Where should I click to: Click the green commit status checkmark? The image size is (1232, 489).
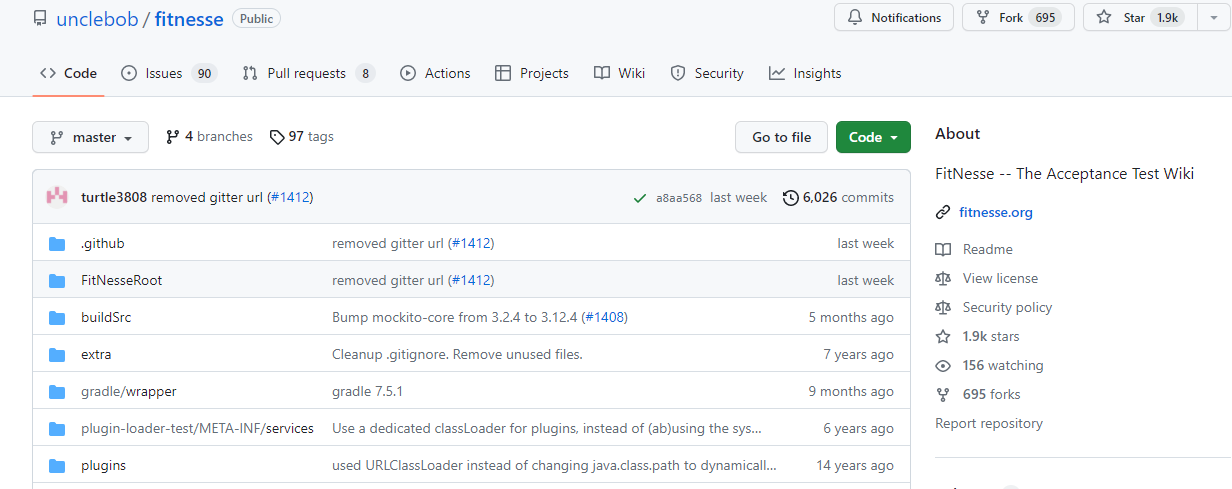point(639,198)
